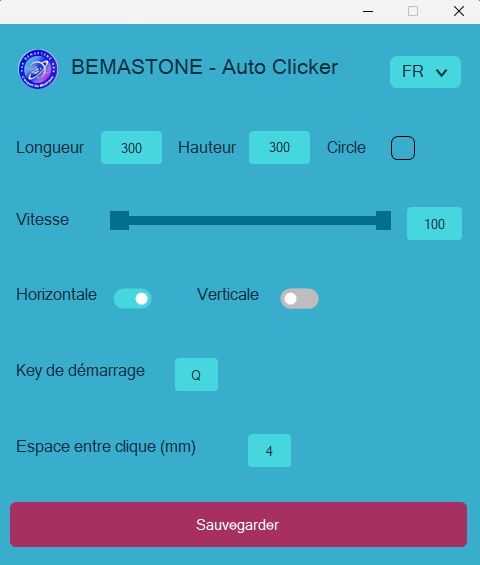The image size is (480, 565).
Task: Focus the Longueur input field showing 300
Action: click(x=131, y=147)
